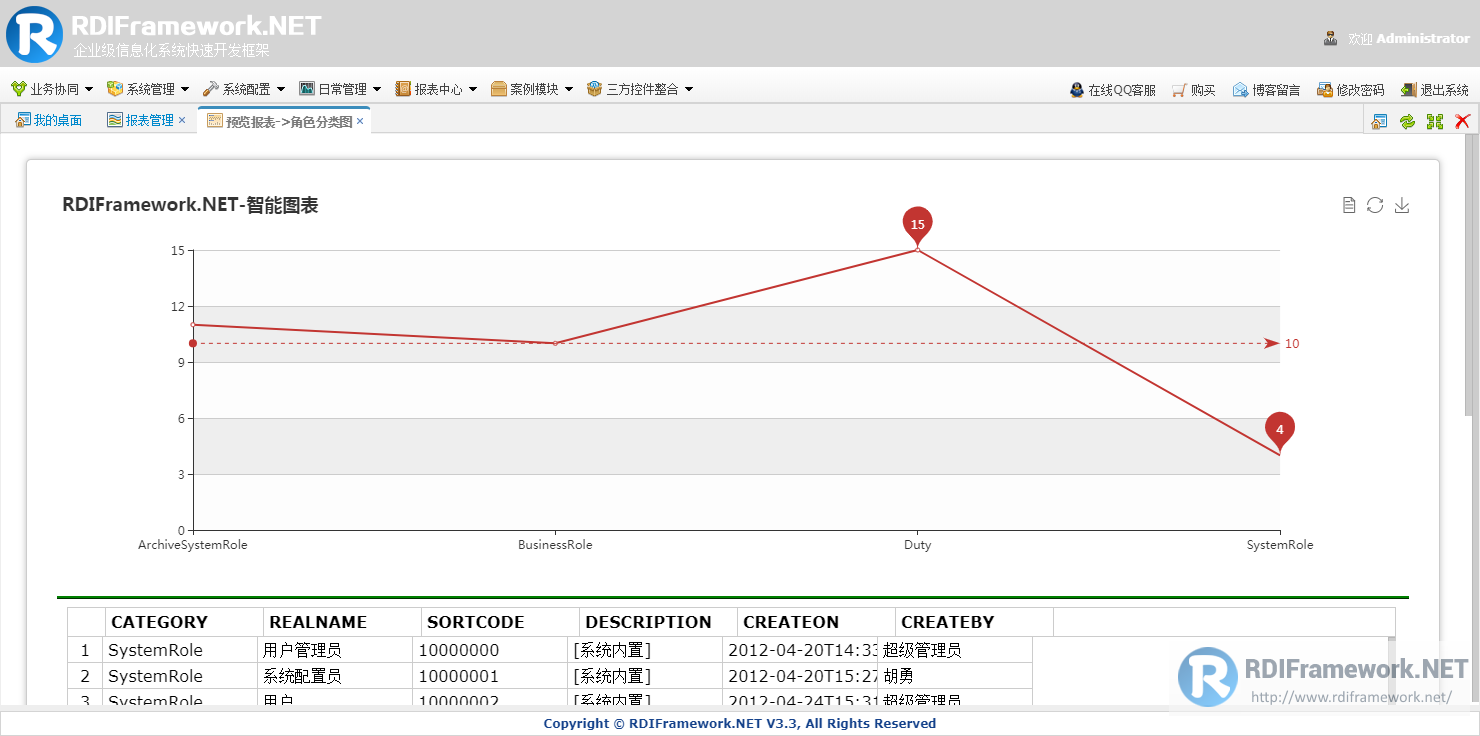Screen dimensions: 1480x736
Task: Click the BusinessRole data point on line
Action: click(555, 343)
